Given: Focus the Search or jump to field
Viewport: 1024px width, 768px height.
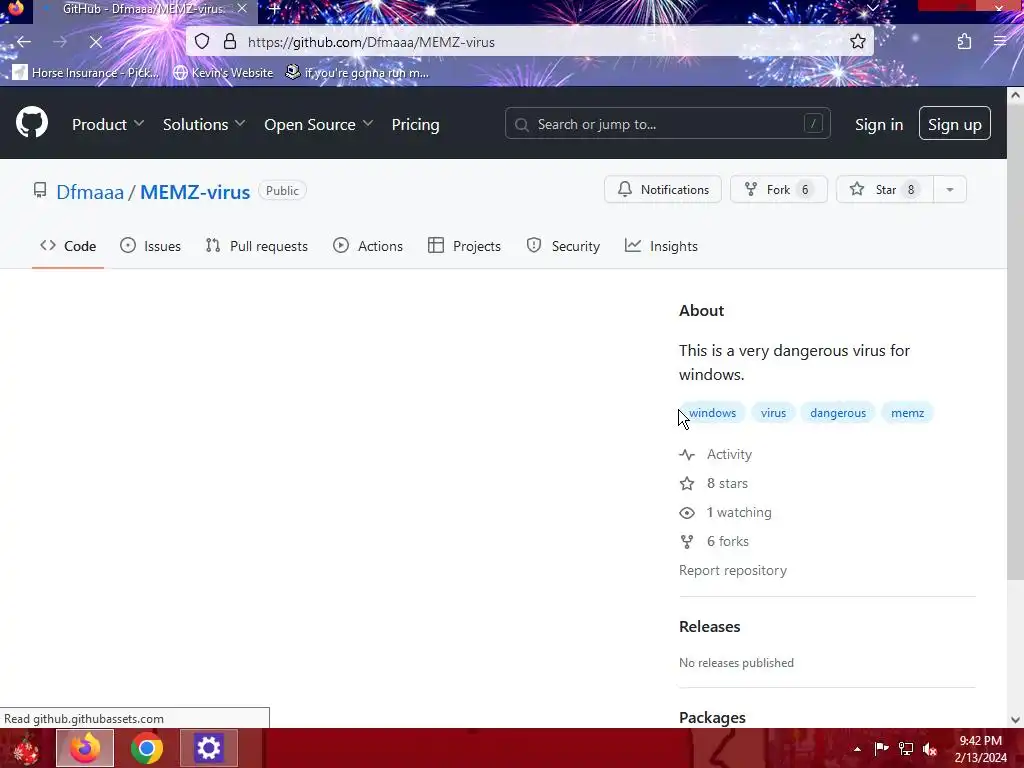Looking at the screenshot, I should click(667, 123).
